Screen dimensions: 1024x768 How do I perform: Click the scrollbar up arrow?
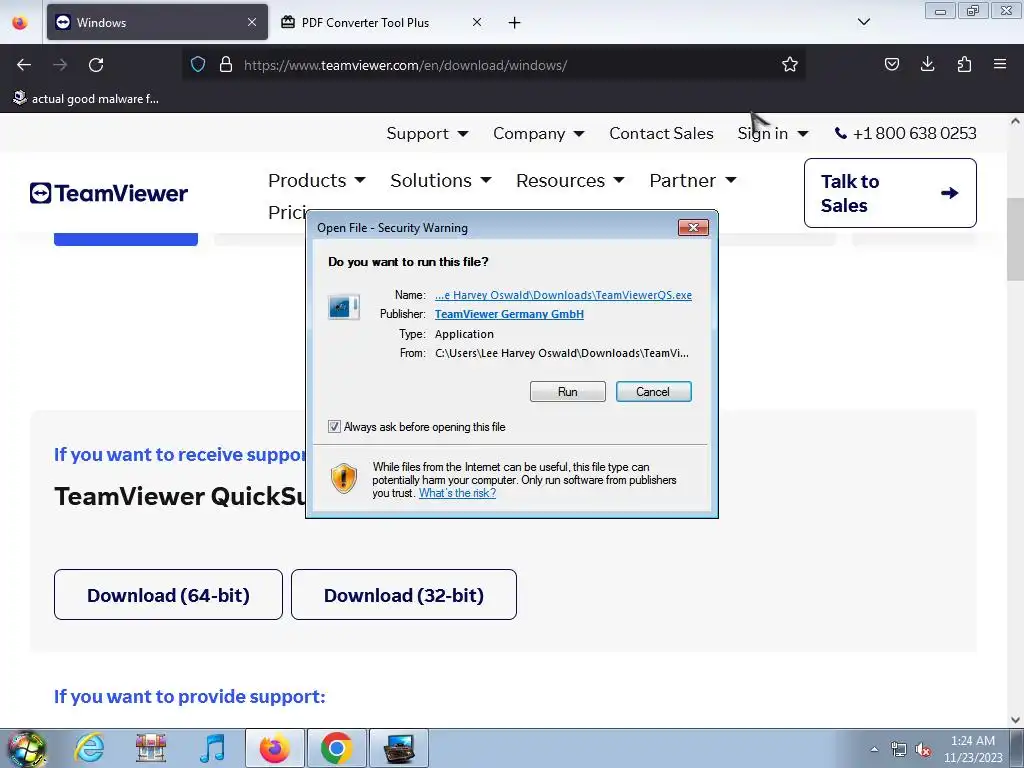pos(1015,121)
